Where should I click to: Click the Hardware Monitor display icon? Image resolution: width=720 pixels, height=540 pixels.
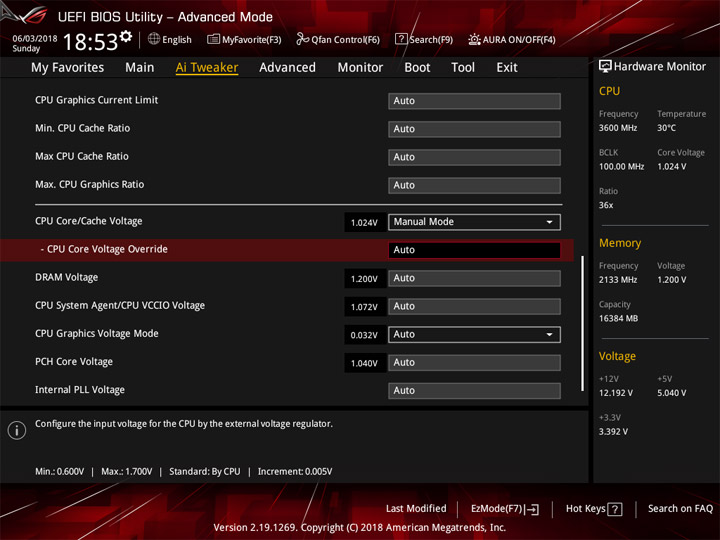click(x=605, y=67)
